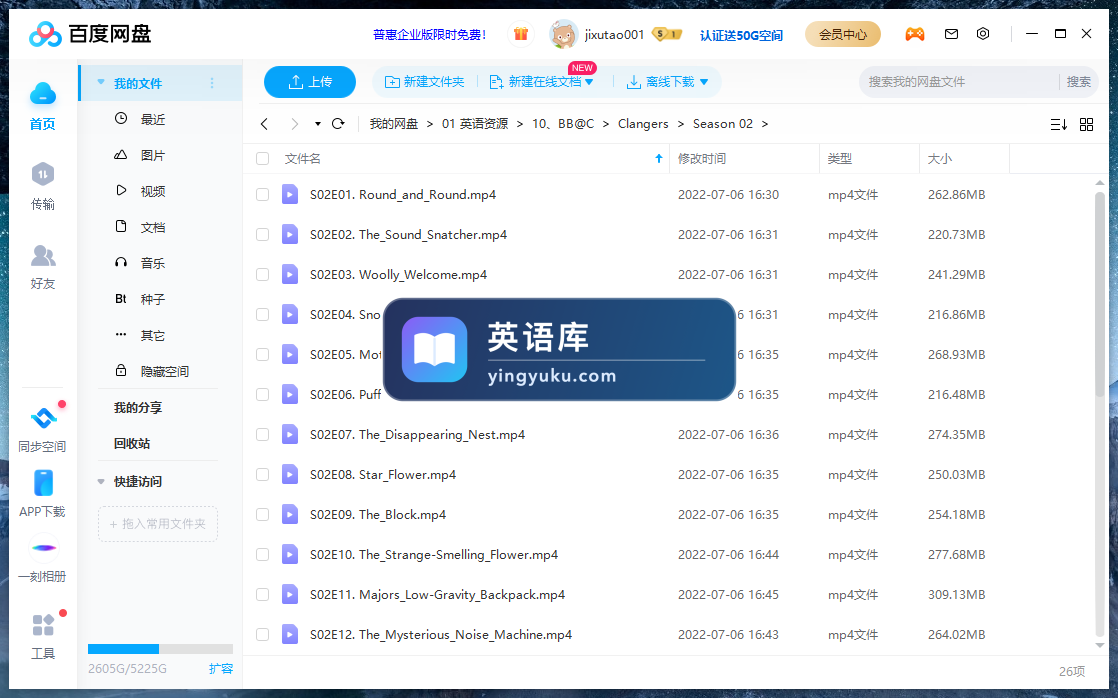Switch to grid view icon
This screenshot has width=1118, height=698.
1086,125
